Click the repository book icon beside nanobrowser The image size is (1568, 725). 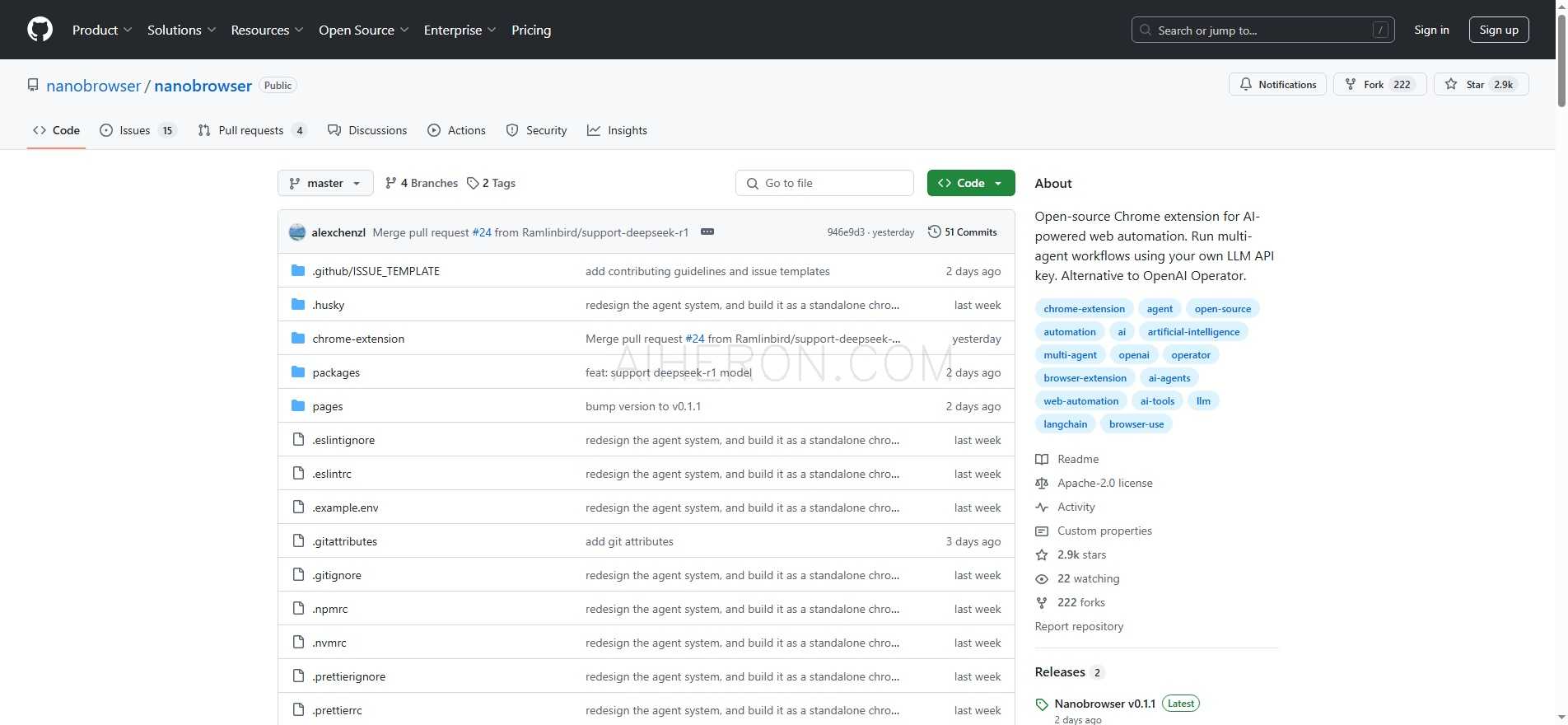coord(33,85)
